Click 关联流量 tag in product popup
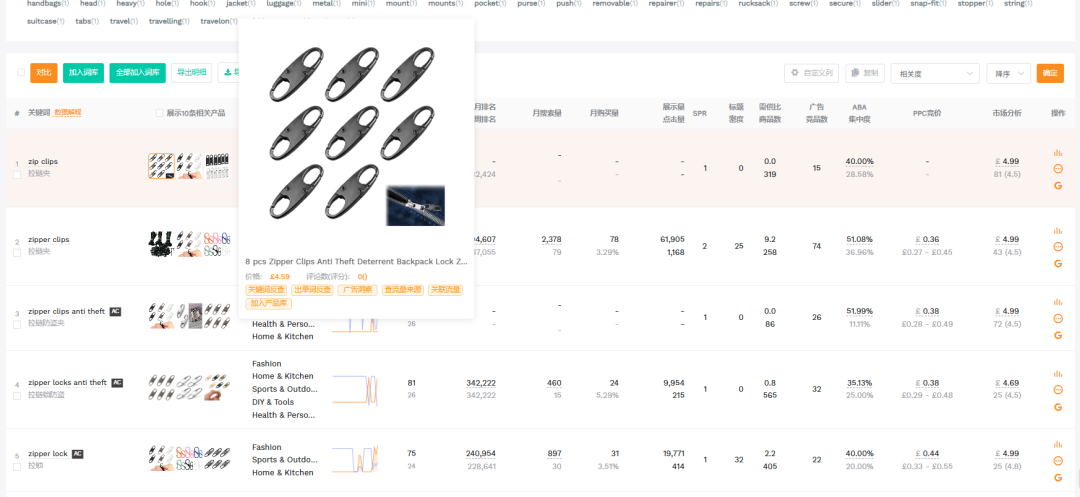 [x=445, y=290]
